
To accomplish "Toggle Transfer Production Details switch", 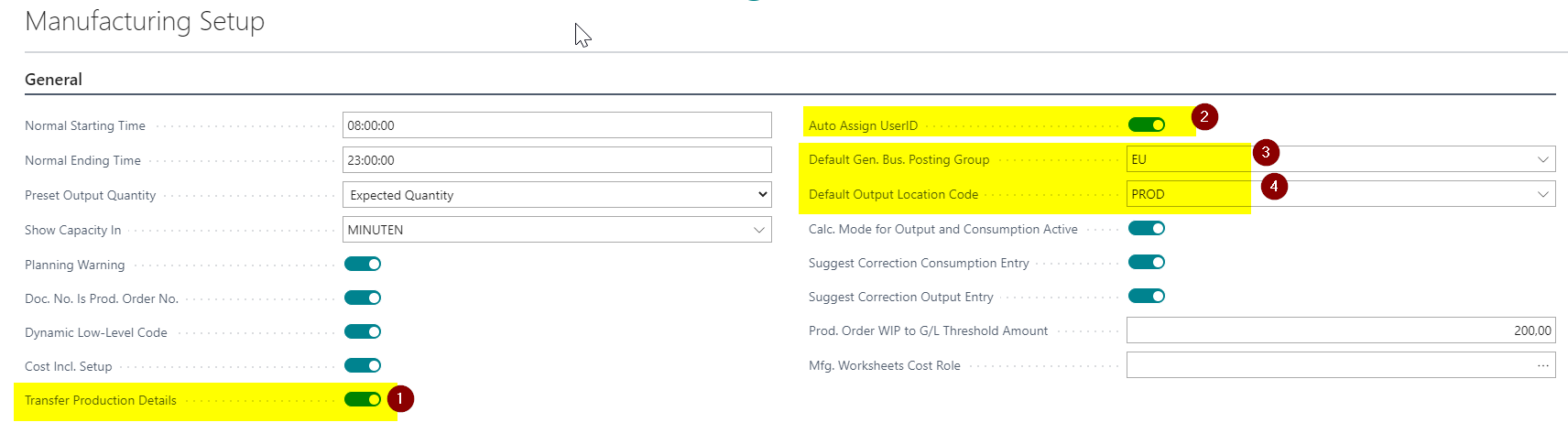I will 363,399.
